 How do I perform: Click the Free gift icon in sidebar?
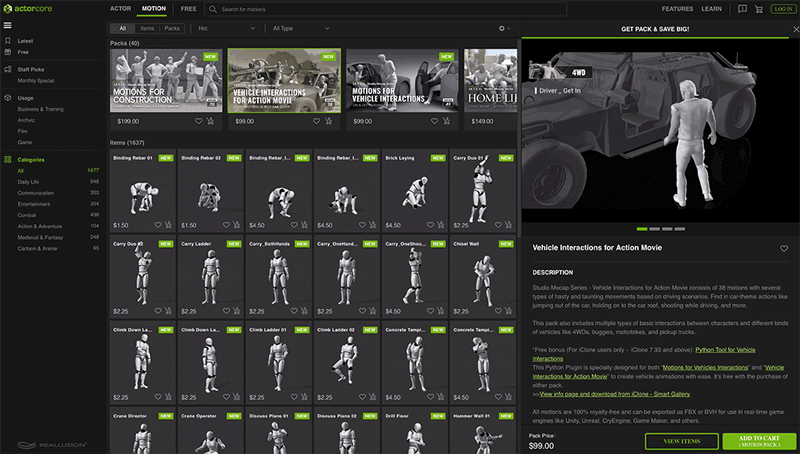tap(8, 52)
